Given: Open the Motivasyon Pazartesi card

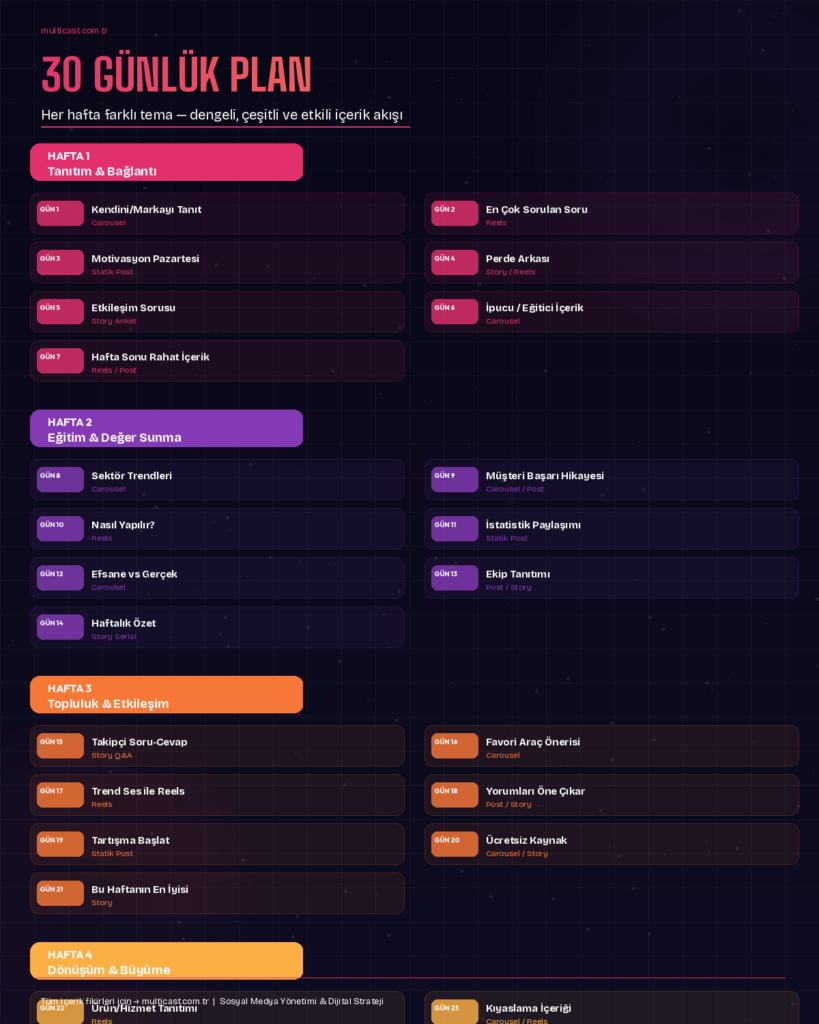Looking at the screenshot, I should [217, 263].
